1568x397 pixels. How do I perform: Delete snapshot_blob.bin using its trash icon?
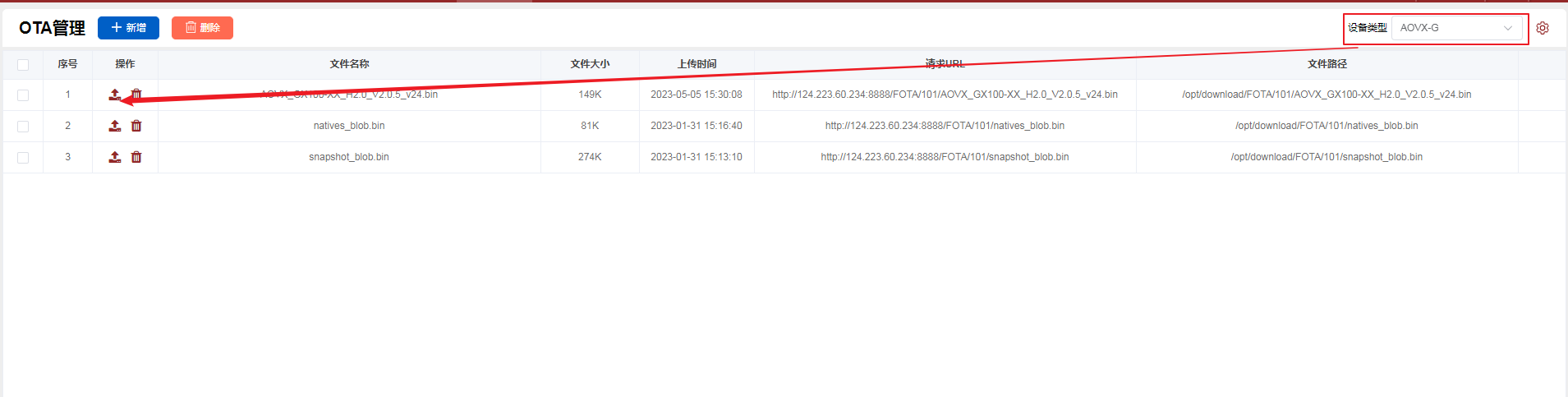click(x=136, y=157)
